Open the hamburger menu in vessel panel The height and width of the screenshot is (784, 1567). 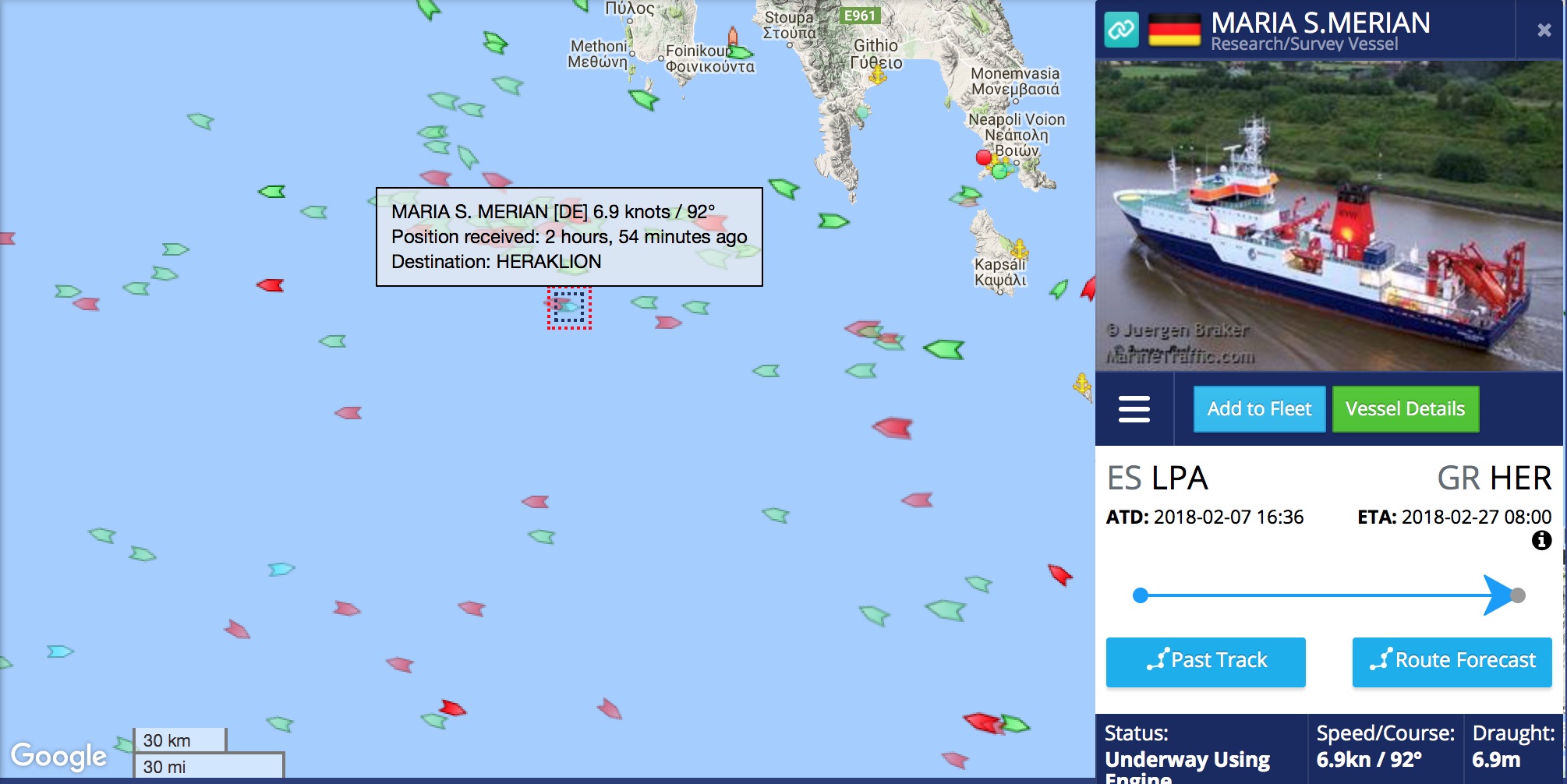point(1134,408)
